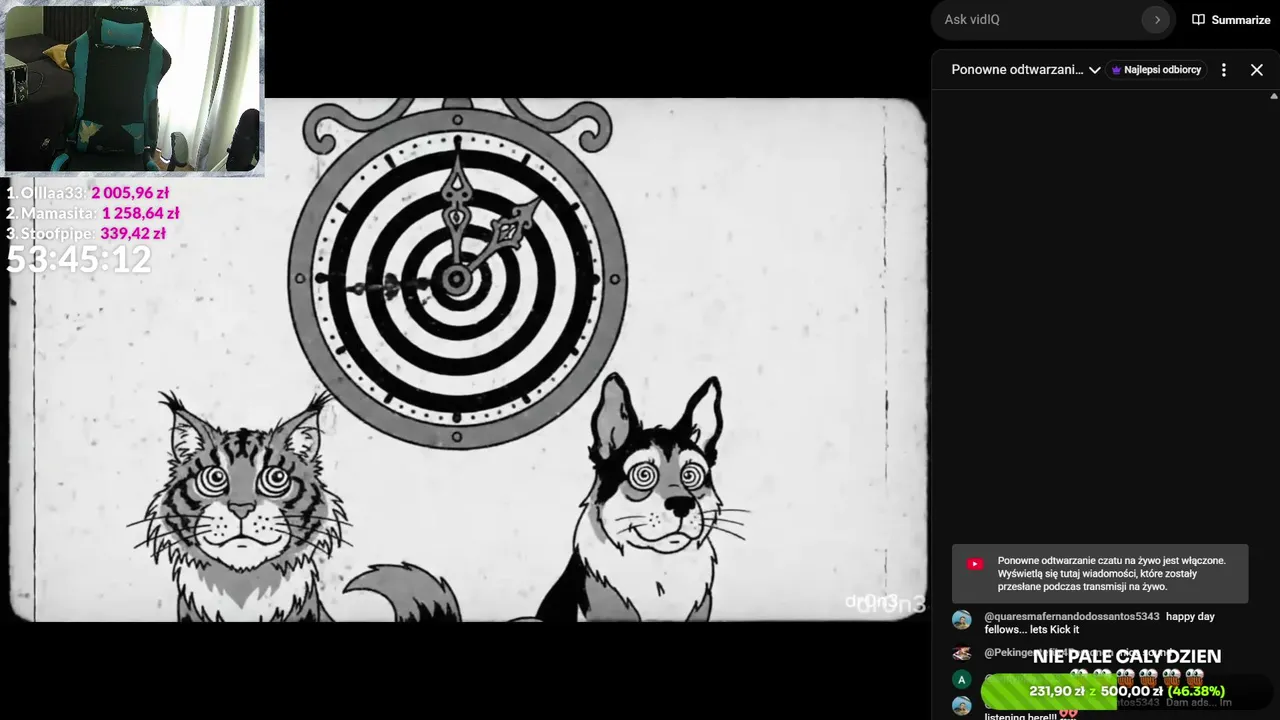
Task: Click username @quaresmafernandodossantos5343 on happy day message
Action: pyautogui.click(x=1072, y=617)
